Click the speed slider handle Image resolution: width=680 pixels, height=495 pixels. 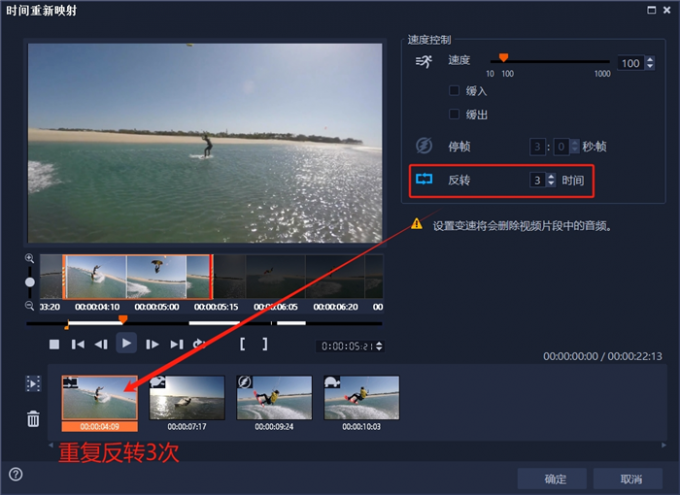(x=503, y=58)
